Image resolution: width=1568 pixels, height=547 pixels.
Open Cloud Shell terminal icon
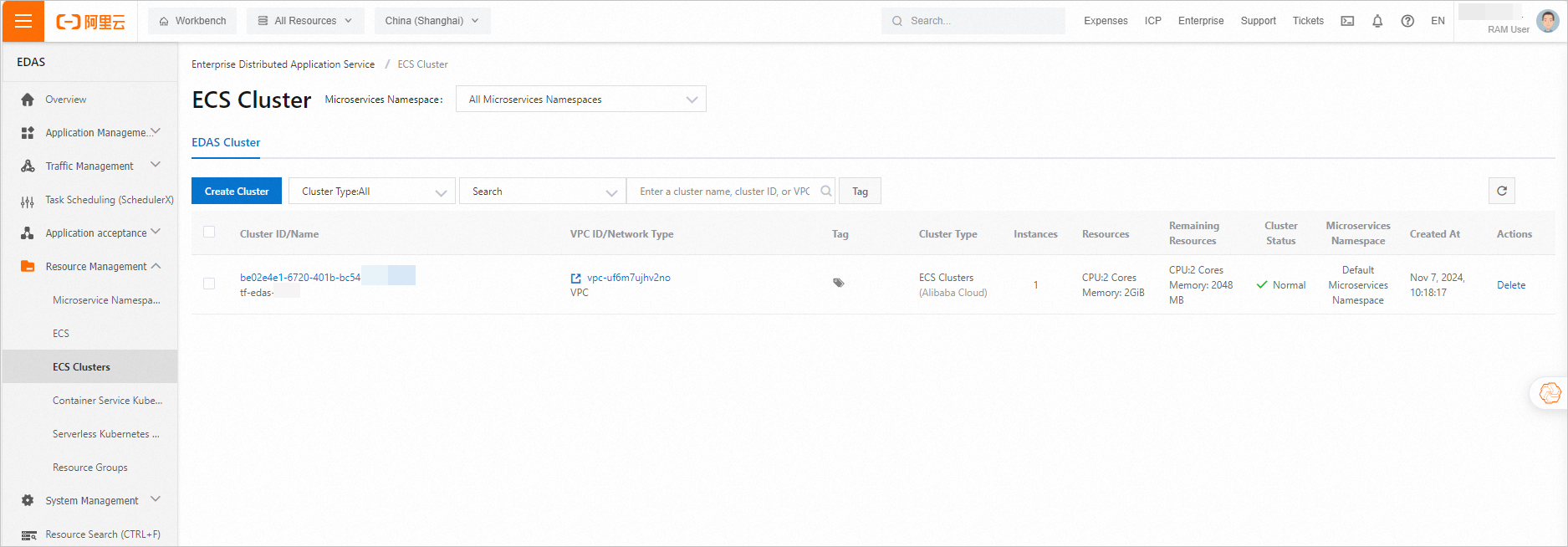1347,21
